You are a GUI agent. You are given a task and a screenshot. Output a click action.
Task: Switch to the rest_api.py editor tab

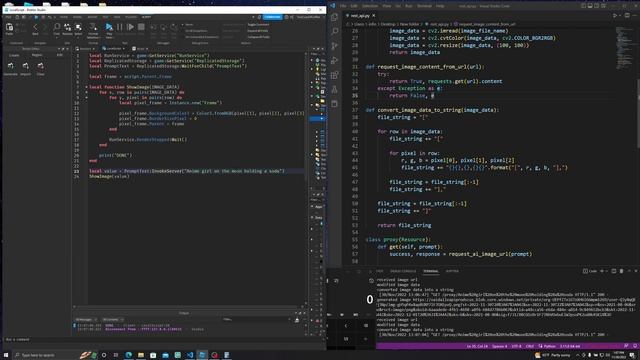(359, 16)
